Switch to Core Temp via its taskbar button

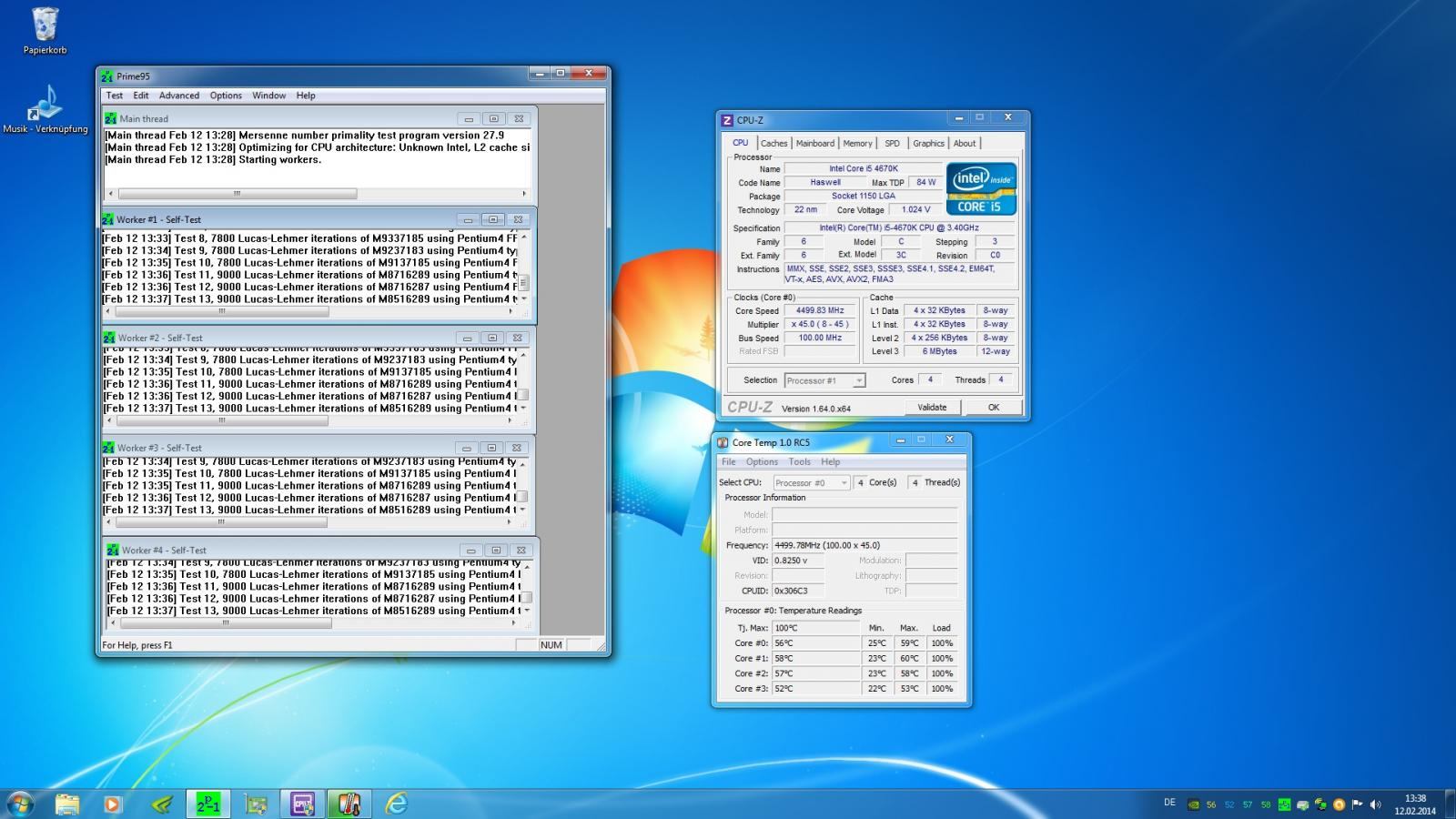pos(349,804)
